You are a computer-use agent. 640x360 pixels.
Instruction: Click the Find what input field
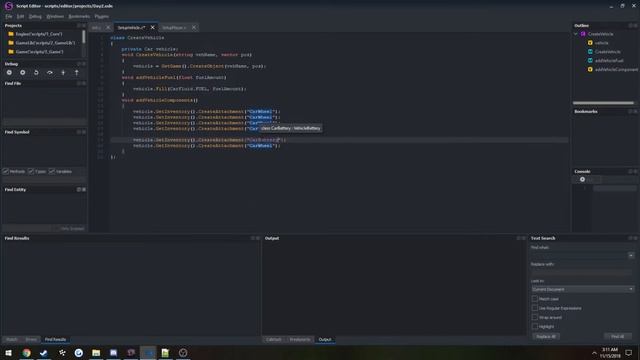pyautogui.click(x=579, y=256)
